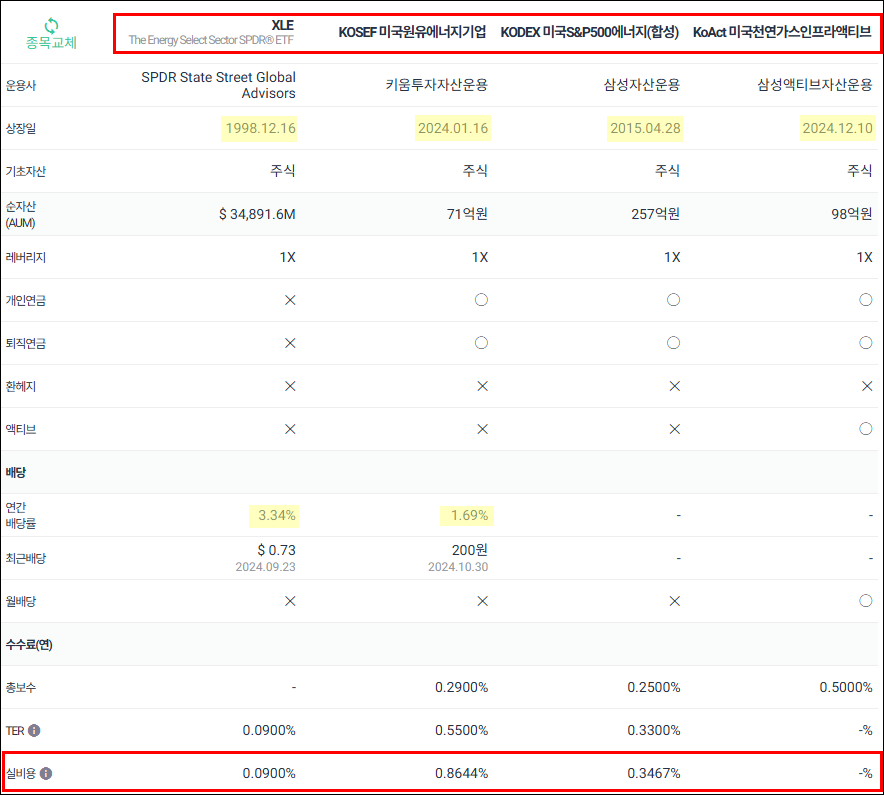Click the recent dividend 200원

[x=470, y=550]
